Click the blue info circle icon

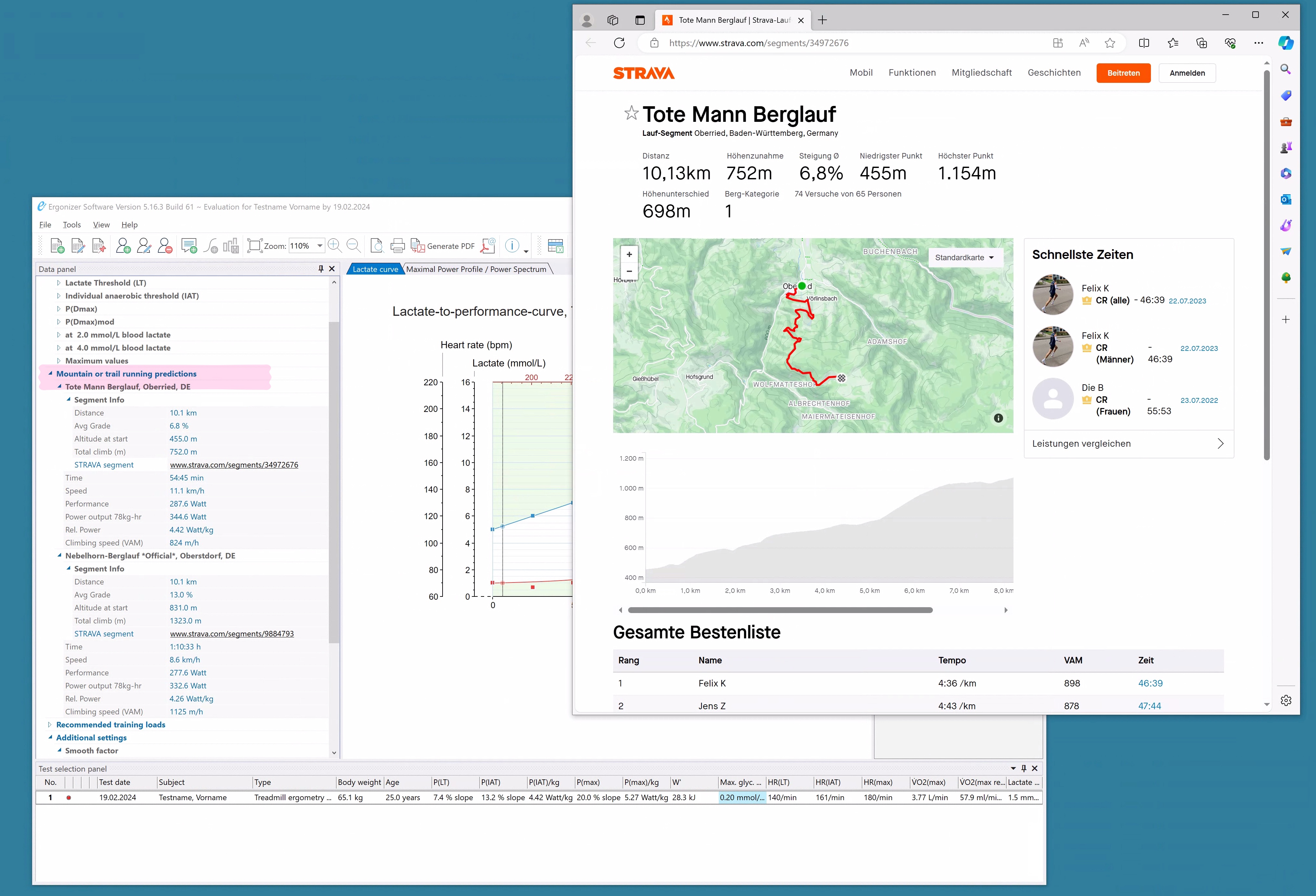512,246
